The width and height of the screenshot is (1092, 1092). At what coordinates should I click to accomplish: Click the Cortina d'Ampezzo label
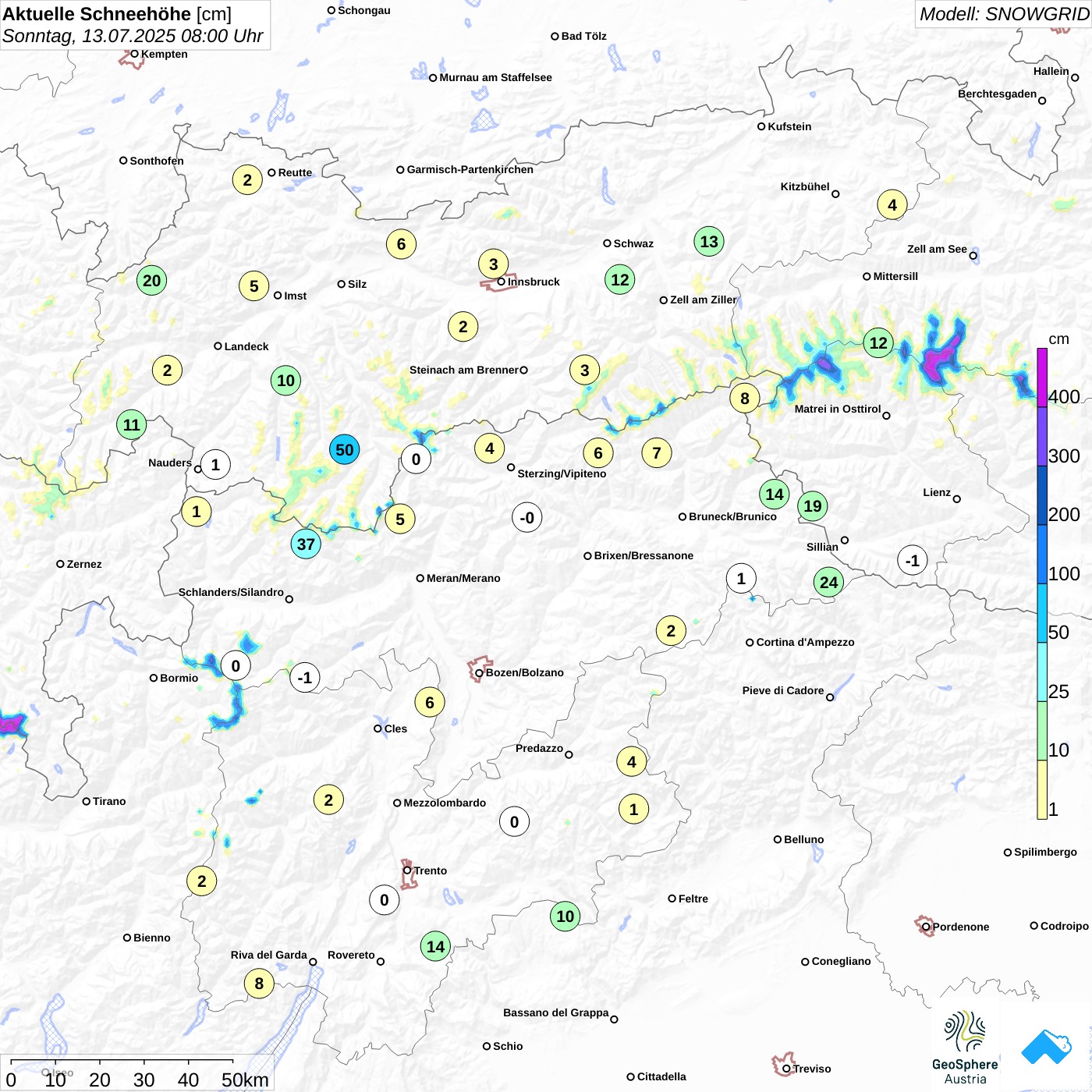[x=805, y=642]
